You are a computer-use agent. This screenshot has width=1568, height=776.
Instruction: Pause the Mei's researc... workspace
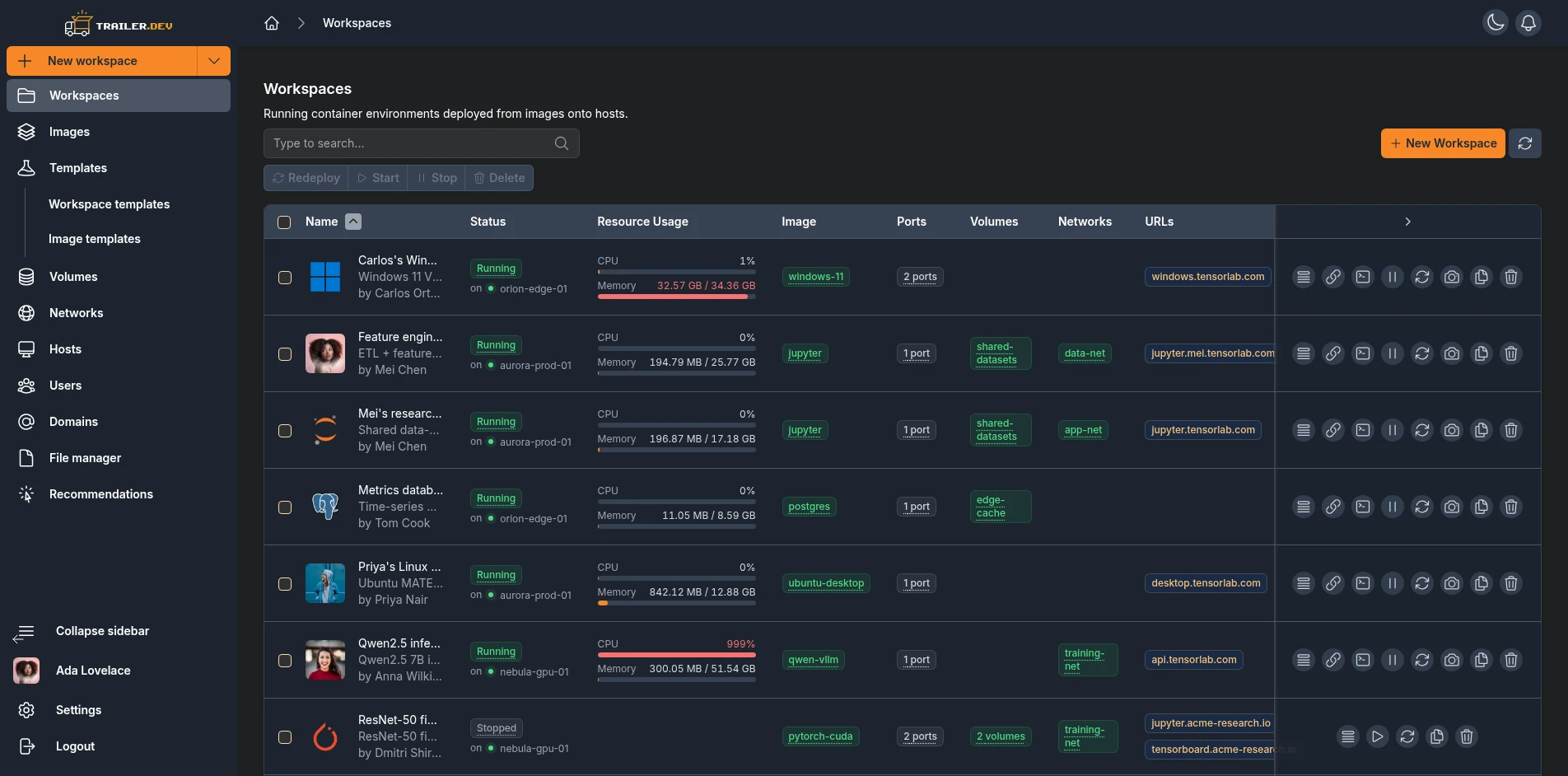1393,430
